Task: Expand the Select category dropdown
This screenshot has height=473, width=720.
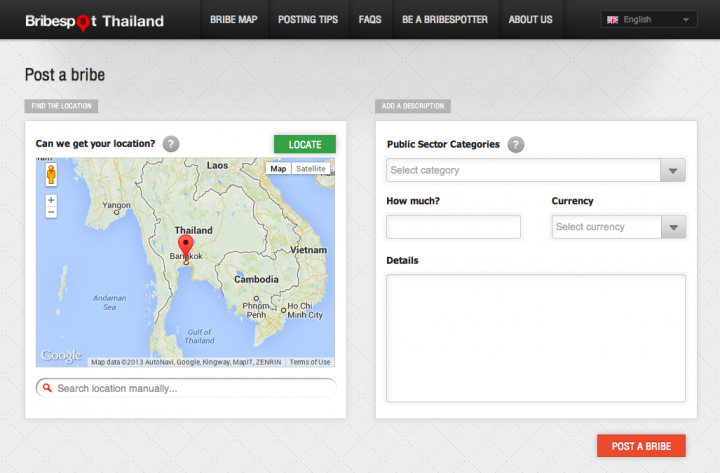Action: click(535, 170)
